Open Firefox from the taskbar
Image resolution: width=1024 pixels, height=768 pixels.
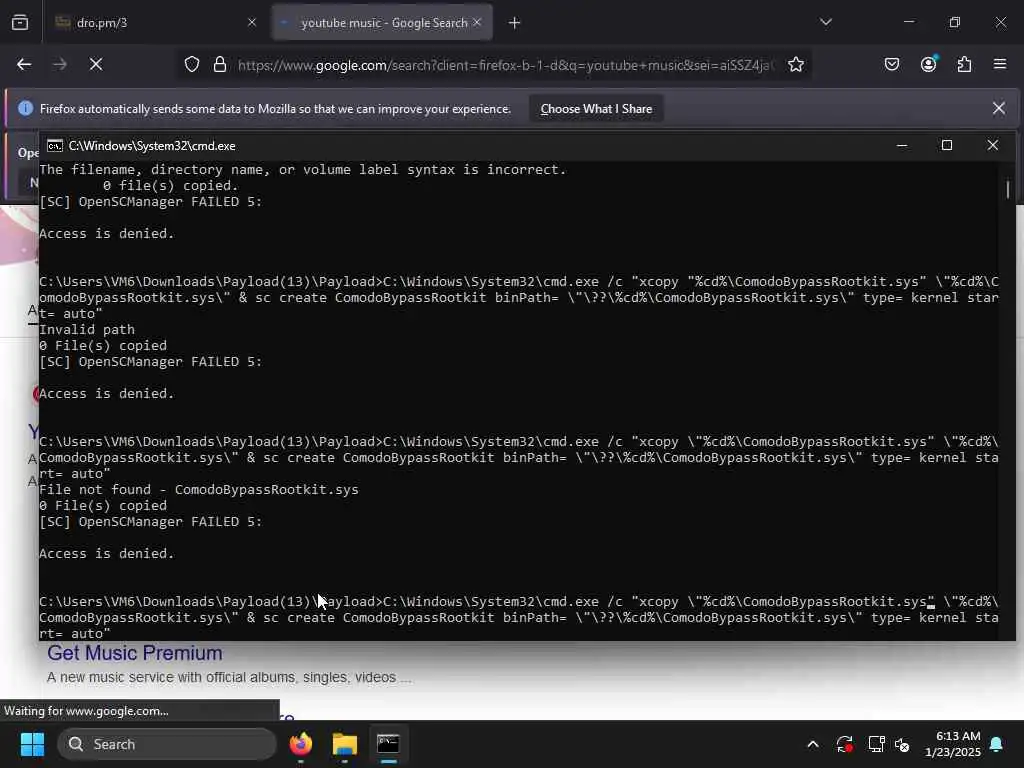pos(301,744)
